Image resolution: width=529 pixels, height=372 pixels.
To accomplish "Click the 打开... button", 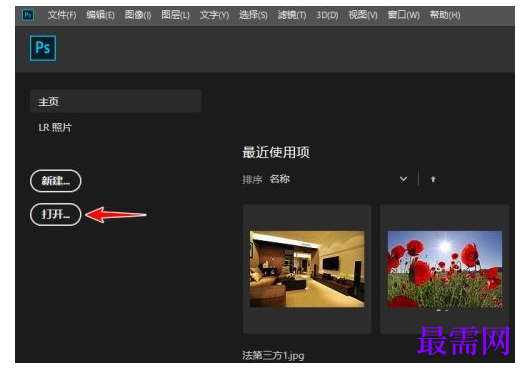I will coord(56,214).
